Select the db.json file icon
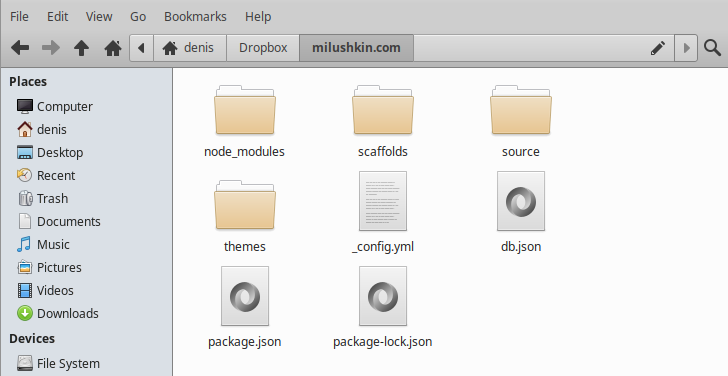This screenshot has width=728, height=376. (x=520, y=201)
